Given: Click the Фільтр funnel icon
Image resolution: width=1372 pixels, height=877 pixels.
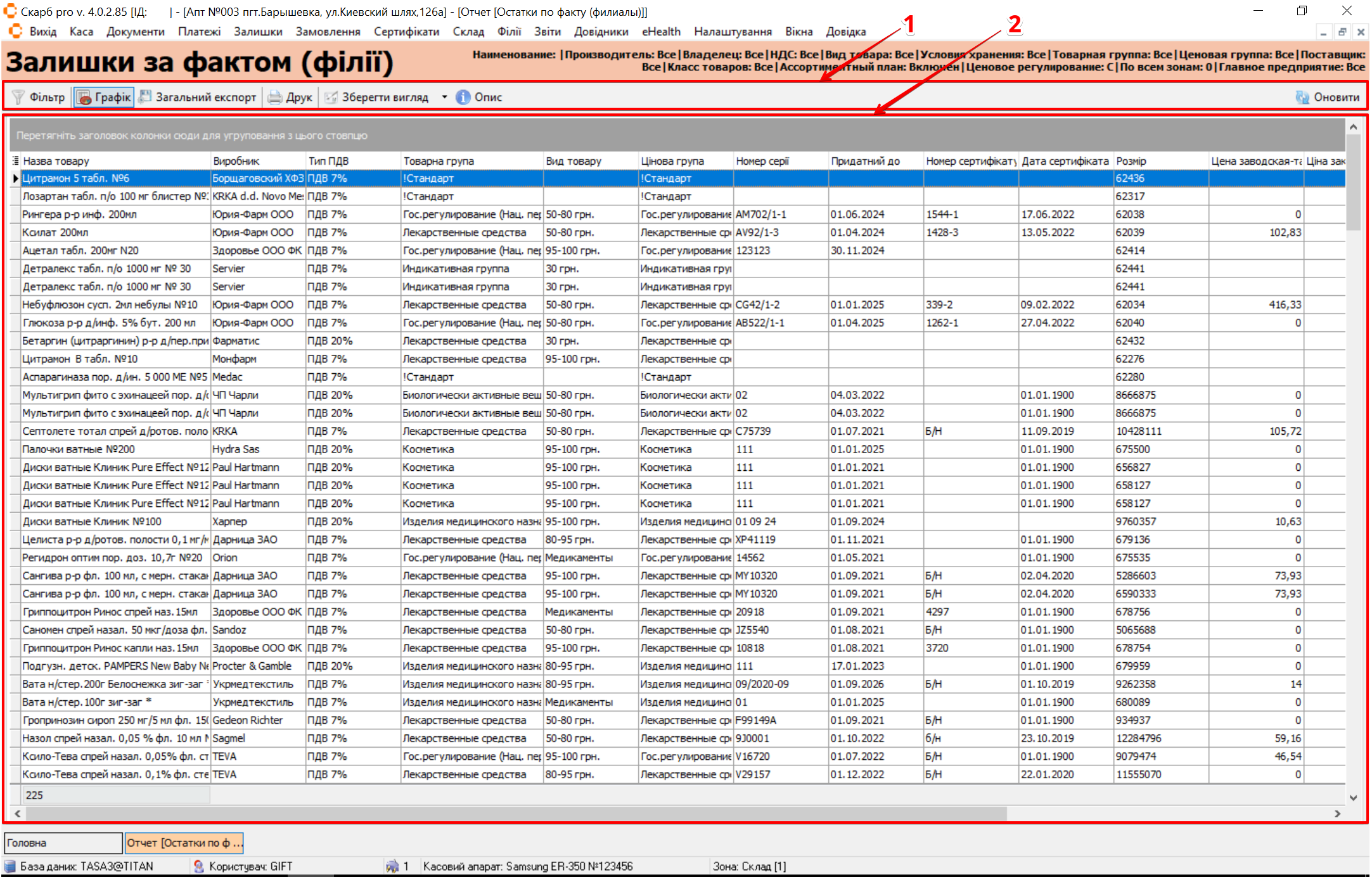Looking at the screenshot, I should pos(18,97).
